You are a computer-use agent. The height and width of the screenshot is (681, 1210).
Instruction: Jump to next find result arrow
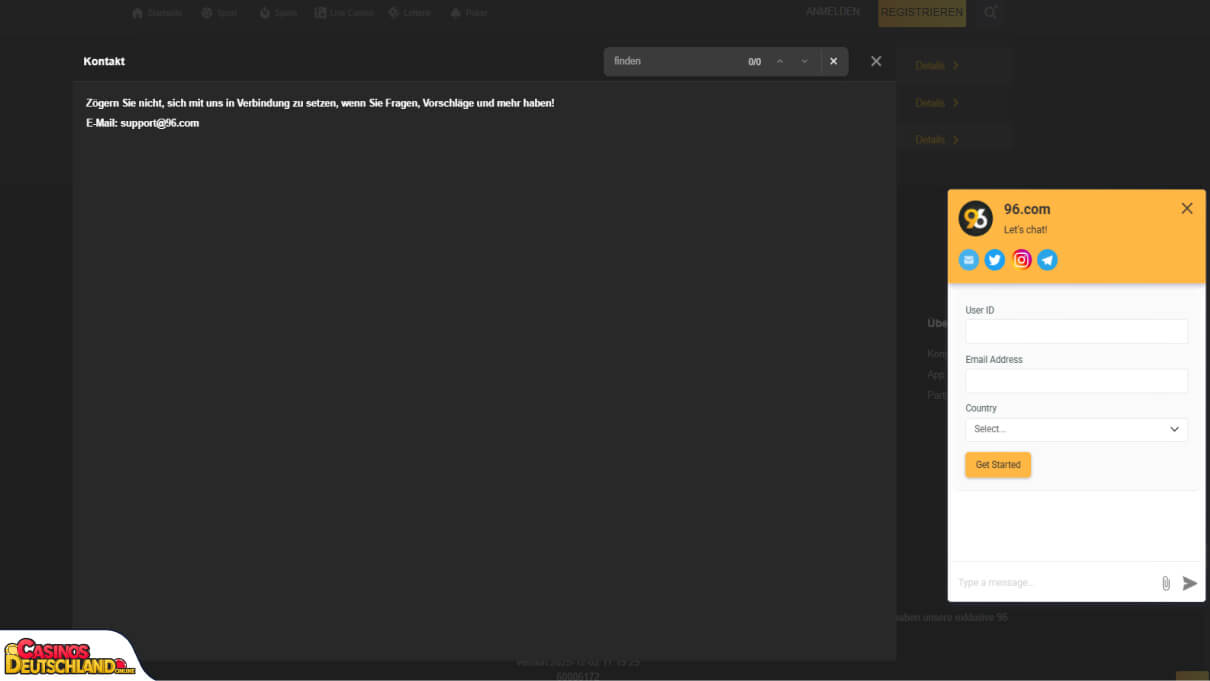pyautogui.click(x=804, y=61)
